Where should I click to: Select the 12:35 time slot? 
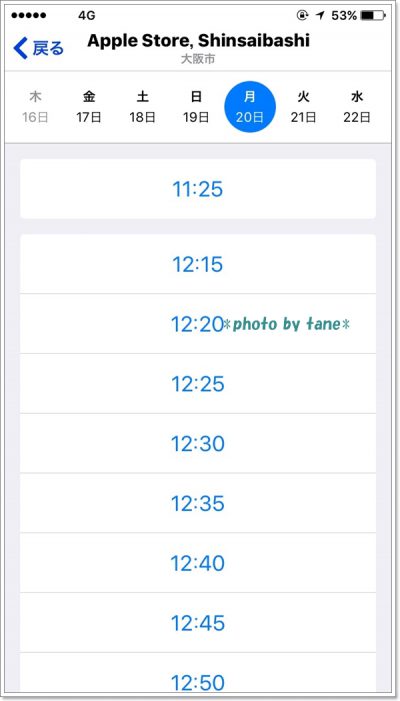point(198,503)
